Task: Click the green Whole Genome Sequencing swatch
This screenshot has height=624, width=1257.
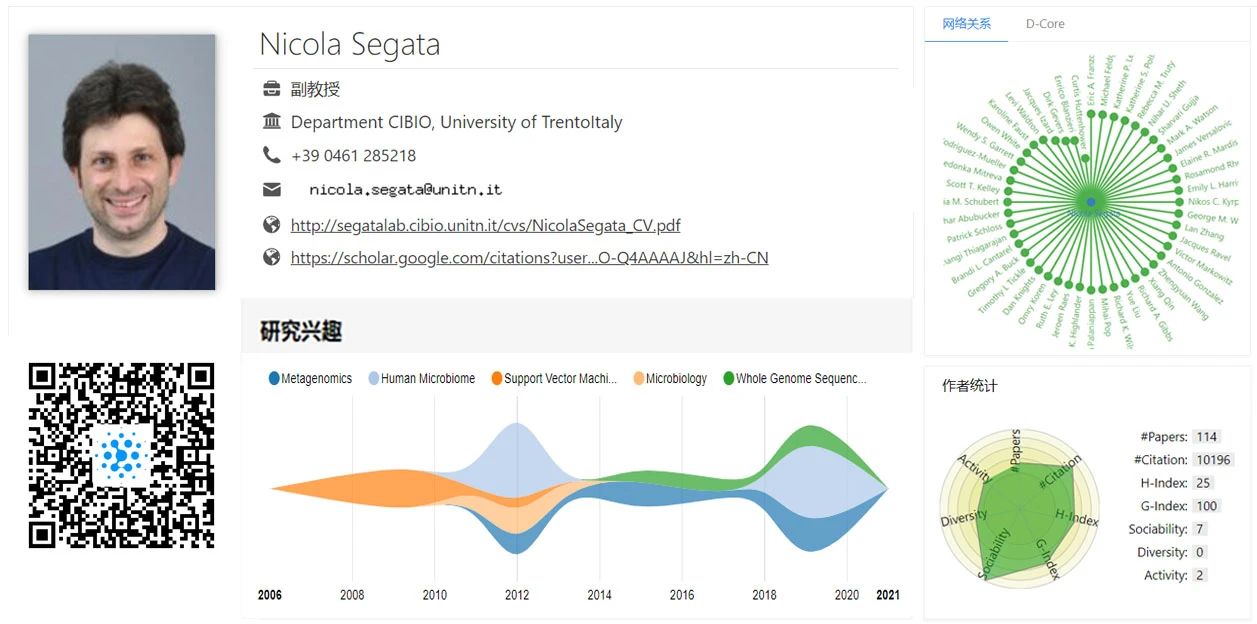Action: (728, 378)
